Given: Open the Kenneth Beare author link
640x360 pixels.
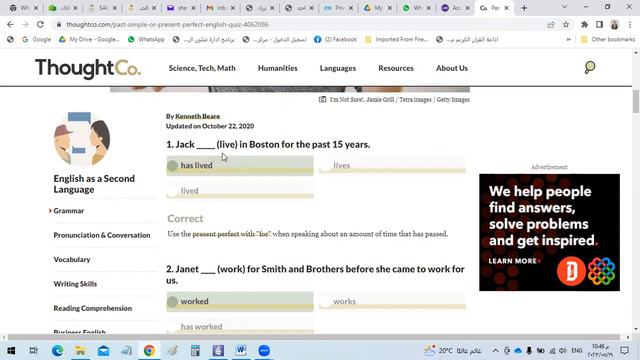Looking at the screenshot, I should click(x=198, y=116).
